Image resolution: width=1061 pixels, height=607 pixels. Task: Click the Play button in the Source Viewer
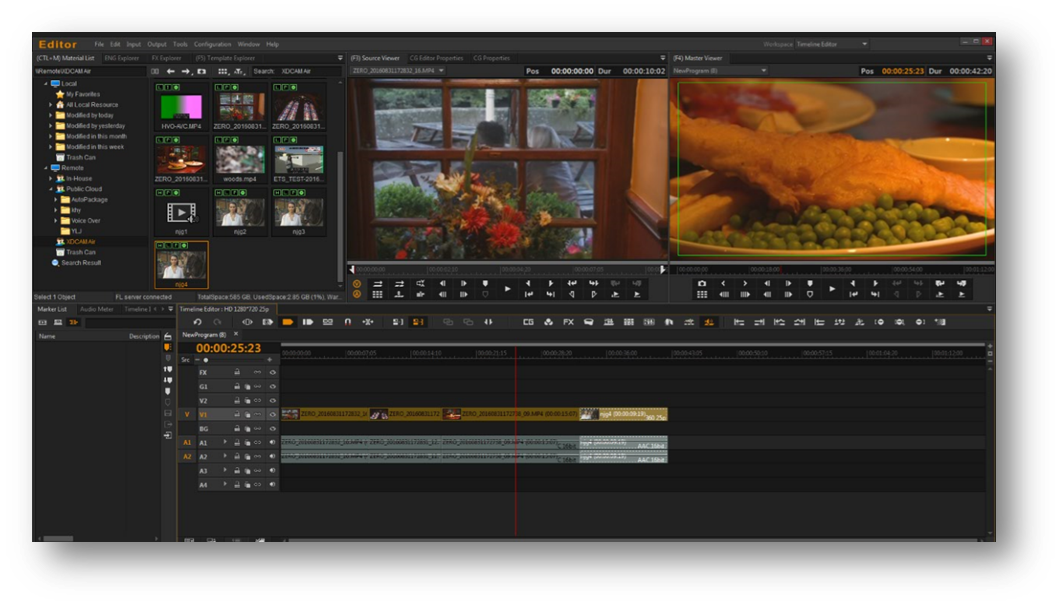(x=507, y=290)
